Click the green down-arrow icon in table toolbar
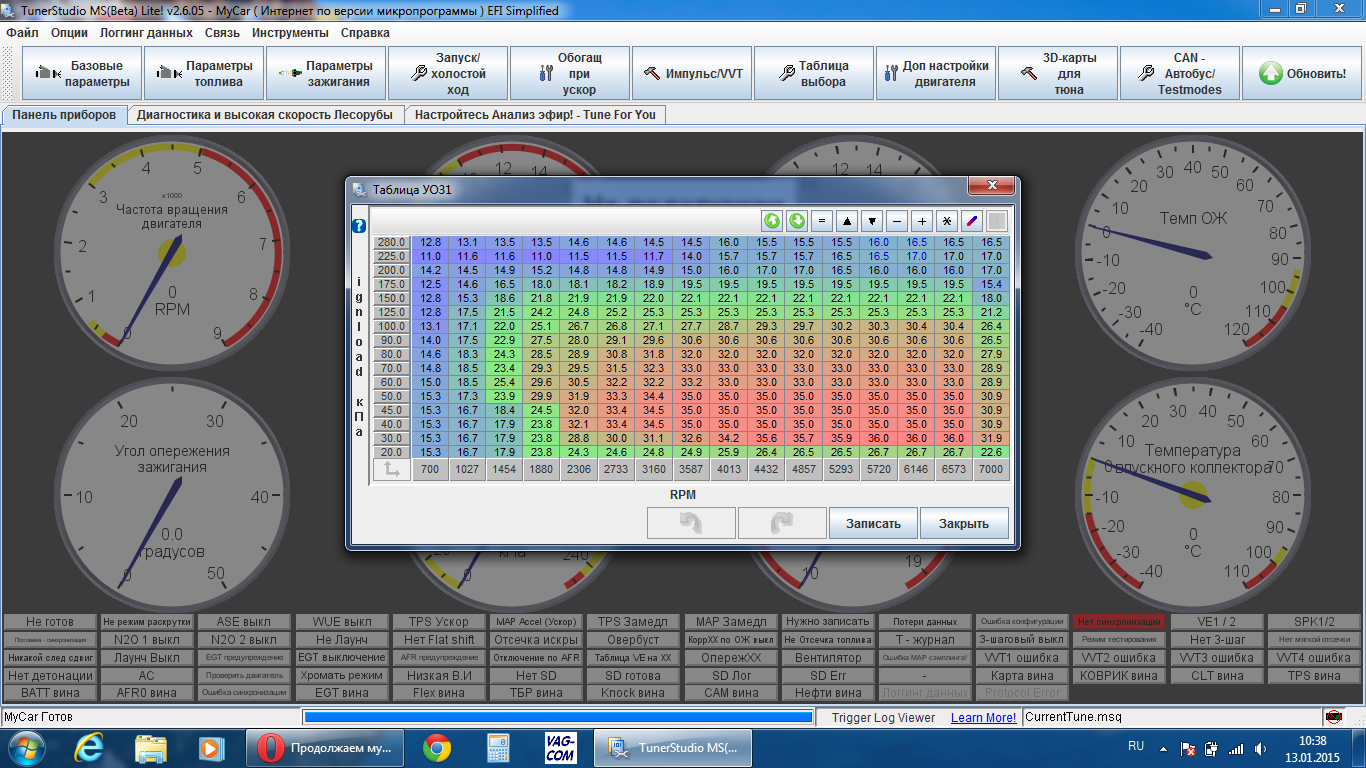1366x768 pixels. click(x=797, y=221)
